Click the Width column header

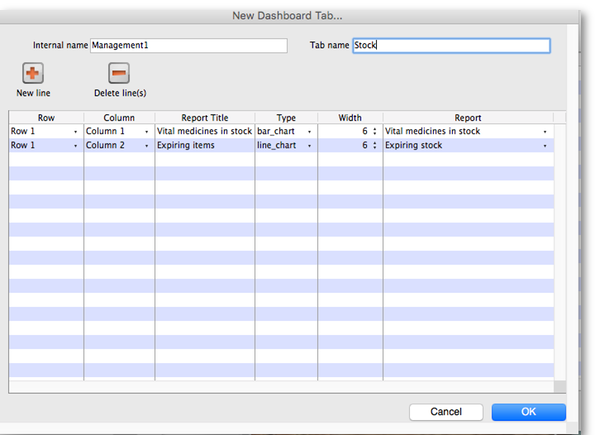tap(350, 118)
